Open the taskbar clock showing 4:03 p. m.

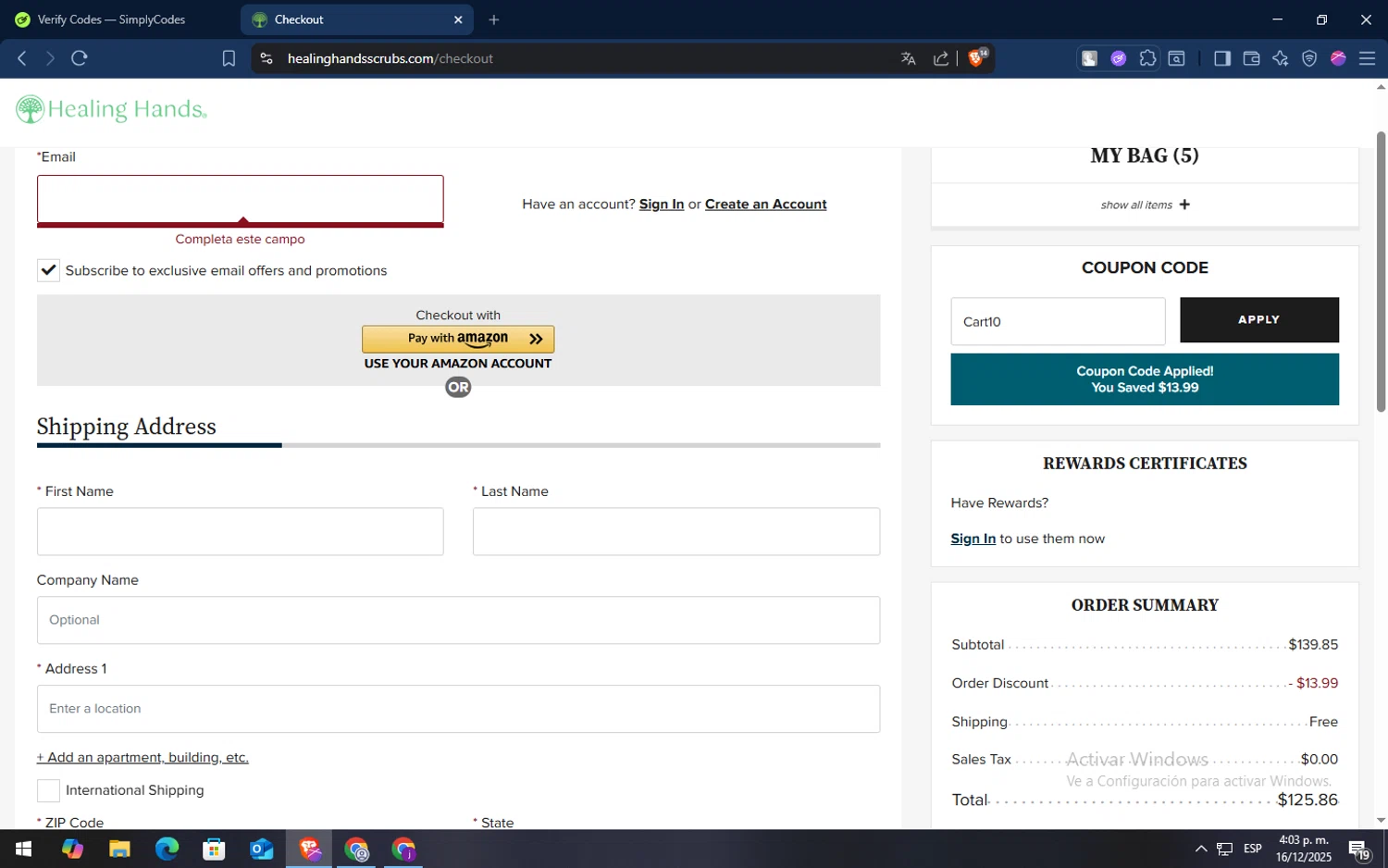pyautogui.click(x=1303, y=849)
